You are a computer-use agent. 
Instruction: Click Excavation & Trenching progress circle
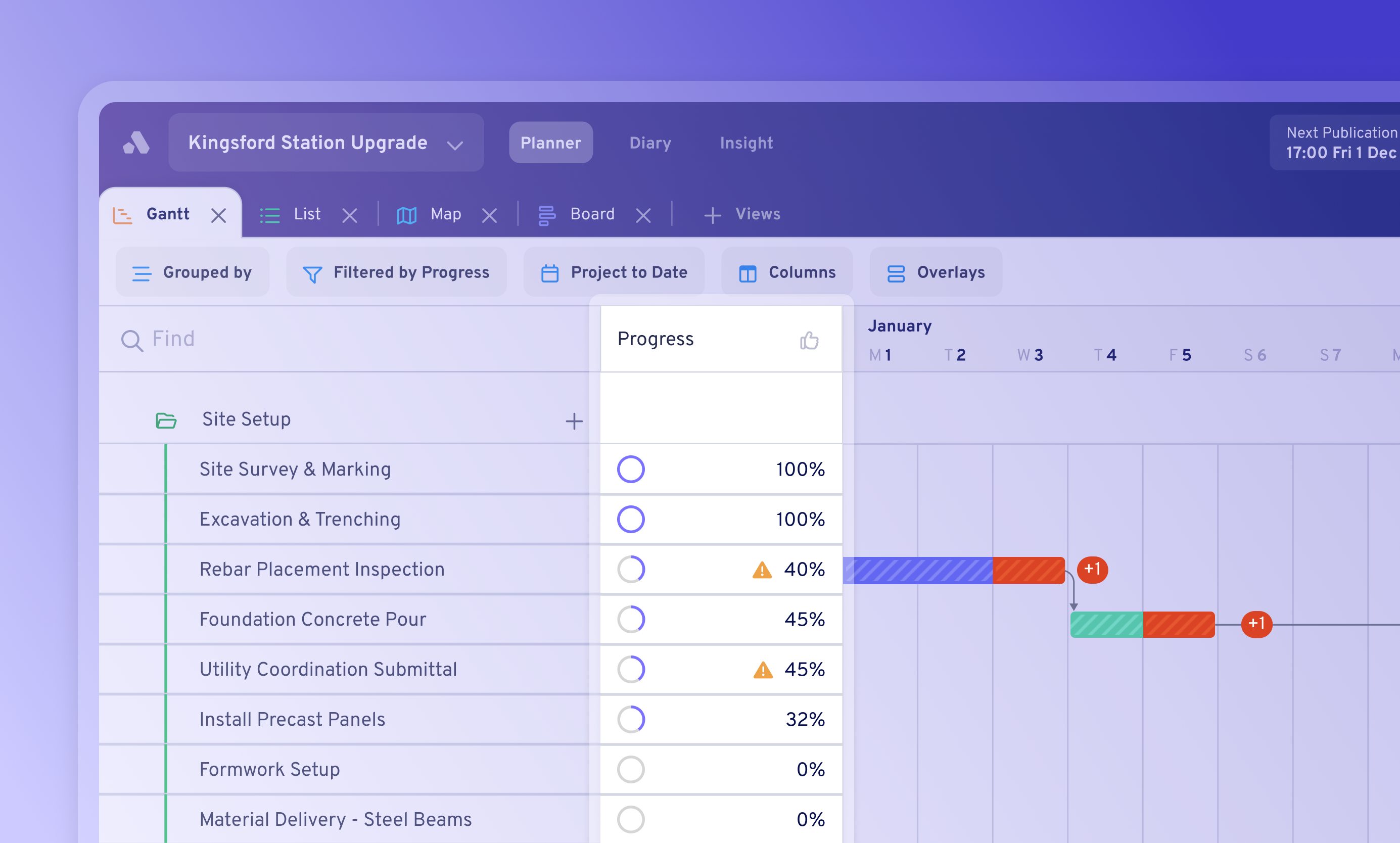coord(631,519)
